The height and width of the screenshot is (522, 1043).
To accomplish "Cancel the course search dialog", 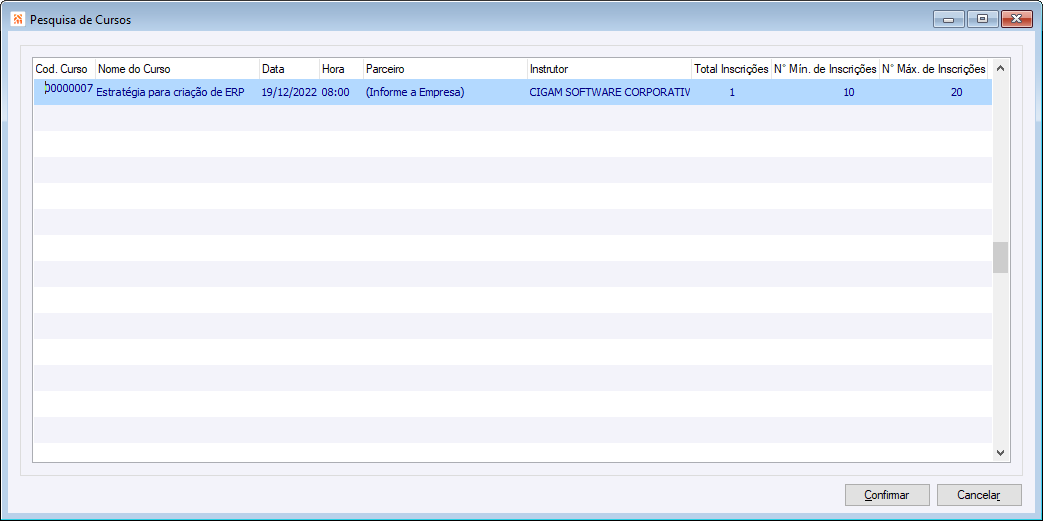I will pyautogui.click(x=978, y=495).
